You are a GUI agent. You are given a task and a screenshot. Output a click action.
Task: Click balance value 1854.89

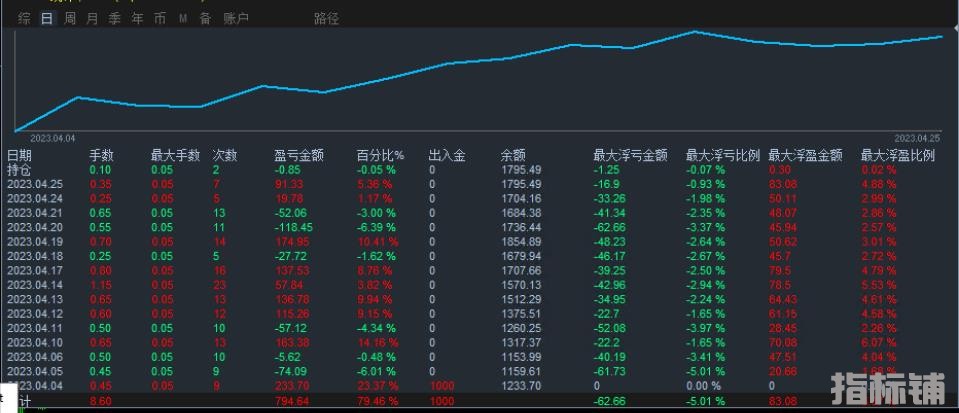pos(521,241)
